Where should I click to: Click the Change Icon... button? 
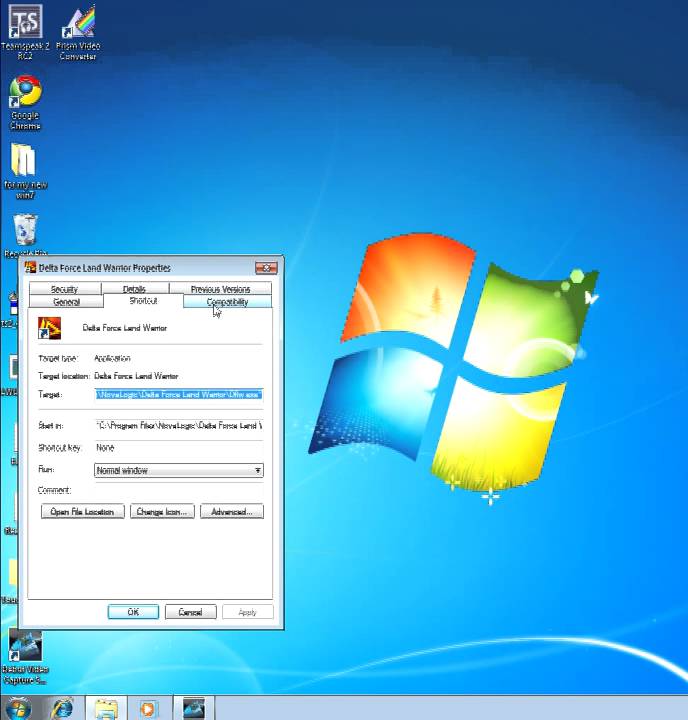click(162, 512)
